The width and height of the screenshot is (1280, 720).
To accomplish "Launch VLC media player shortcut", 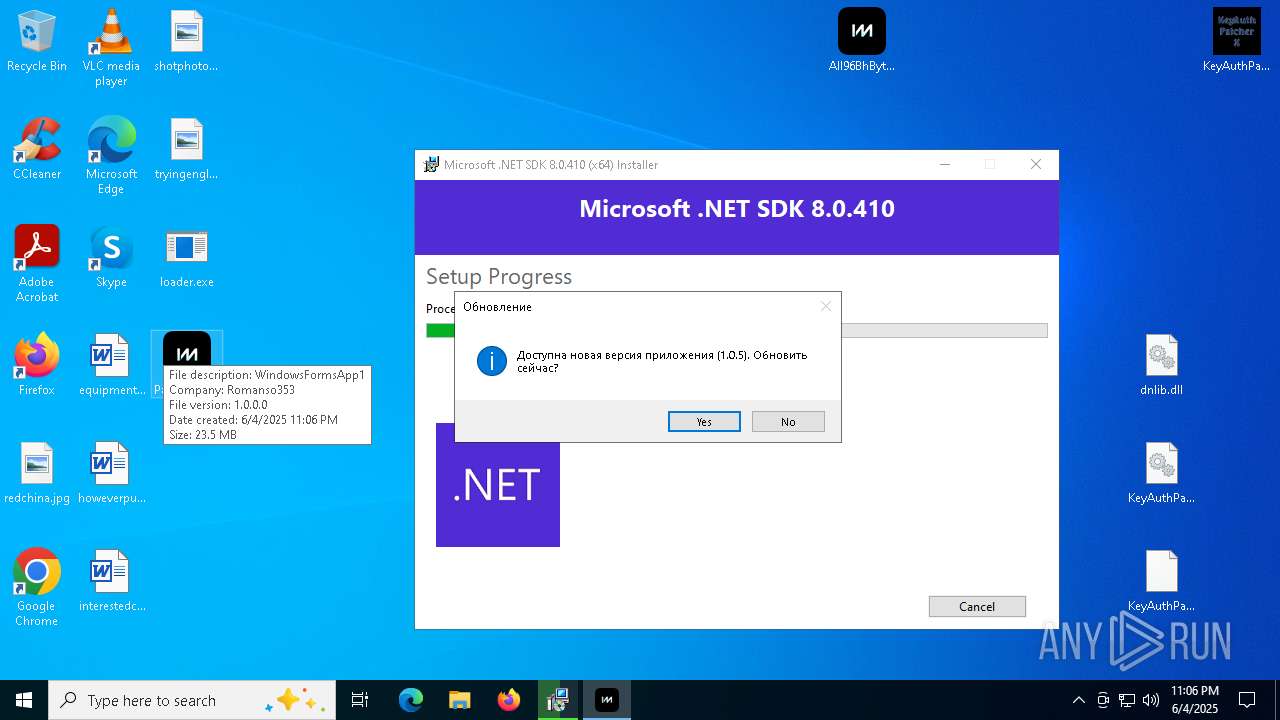I will 111,48.
